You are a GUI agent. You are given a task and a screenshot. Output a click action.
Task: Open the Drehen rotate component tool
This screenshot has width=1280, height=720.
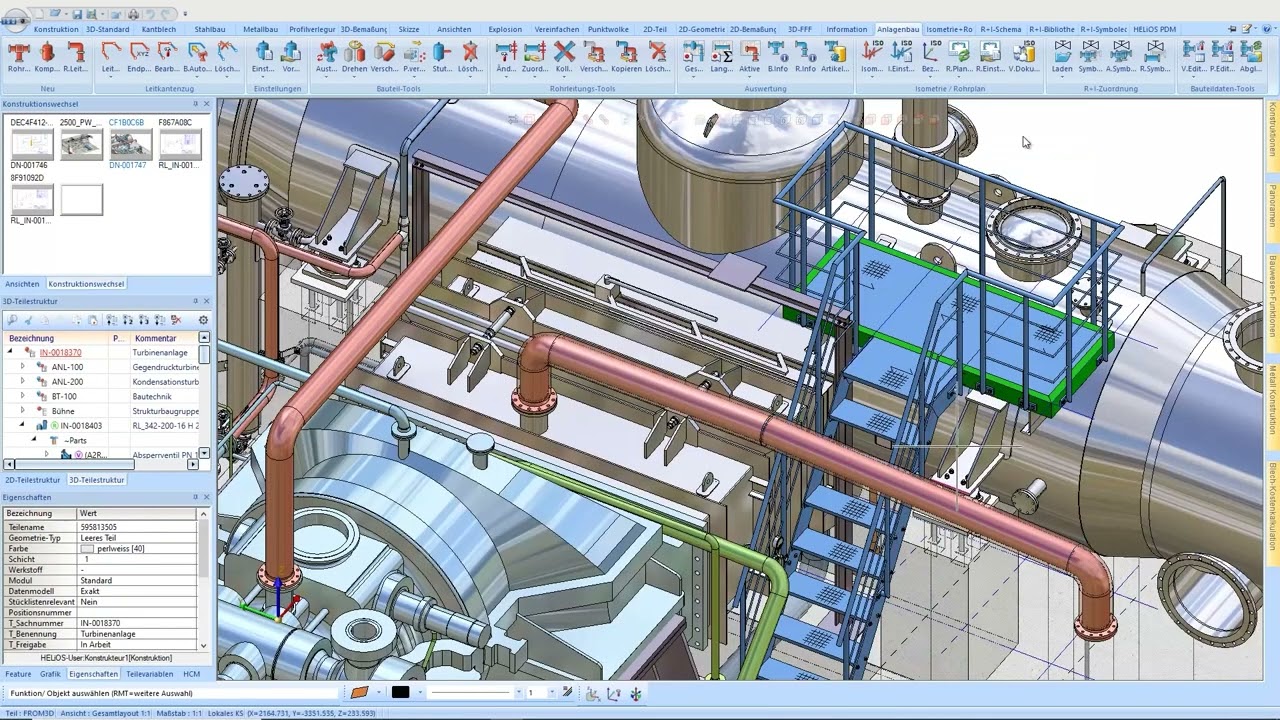[x=355, y=57]
